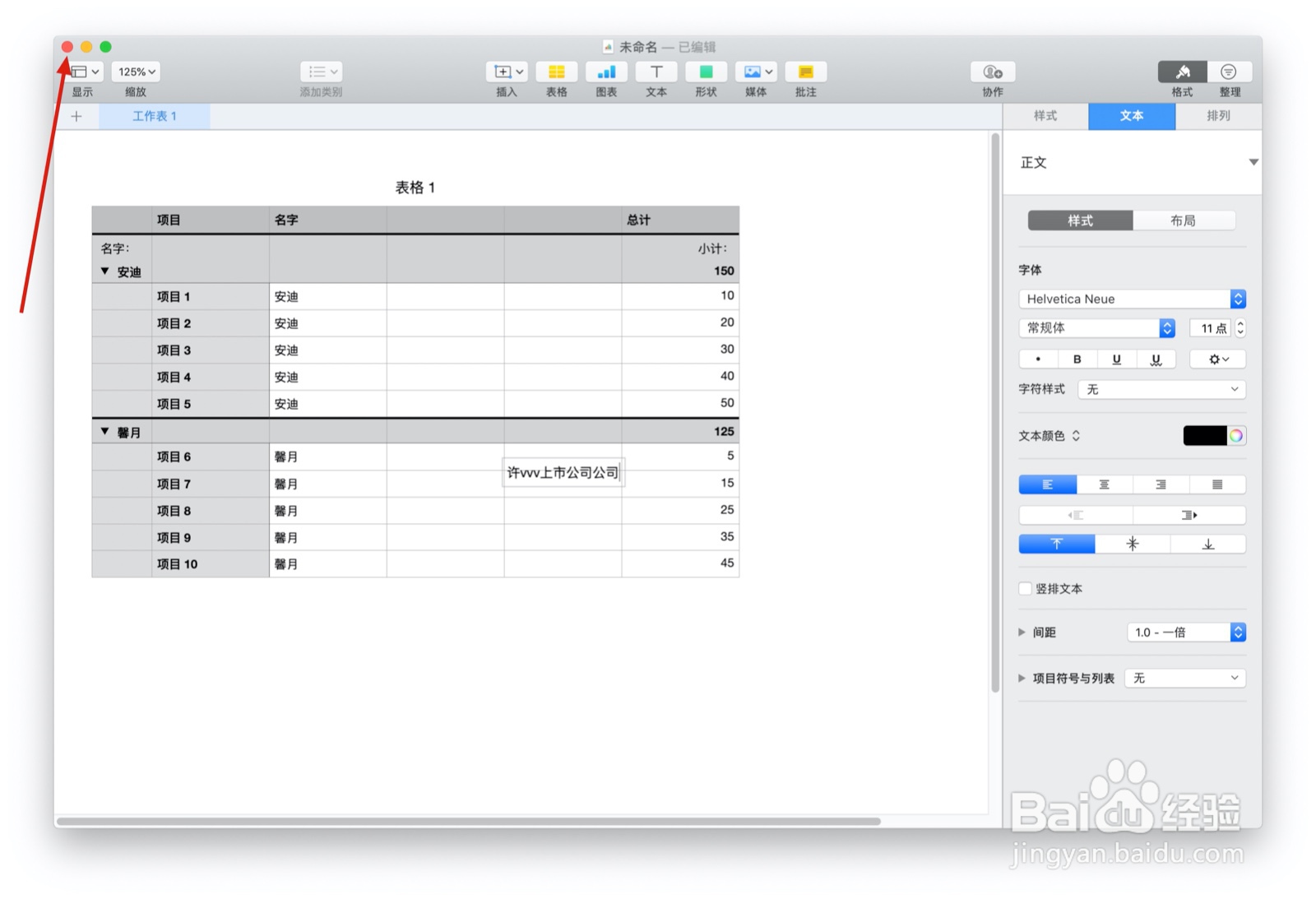The height and width of the screenshot is (899, 1316).
Task: Click the Add Category toolbar icon
Action: coord(321,72)
